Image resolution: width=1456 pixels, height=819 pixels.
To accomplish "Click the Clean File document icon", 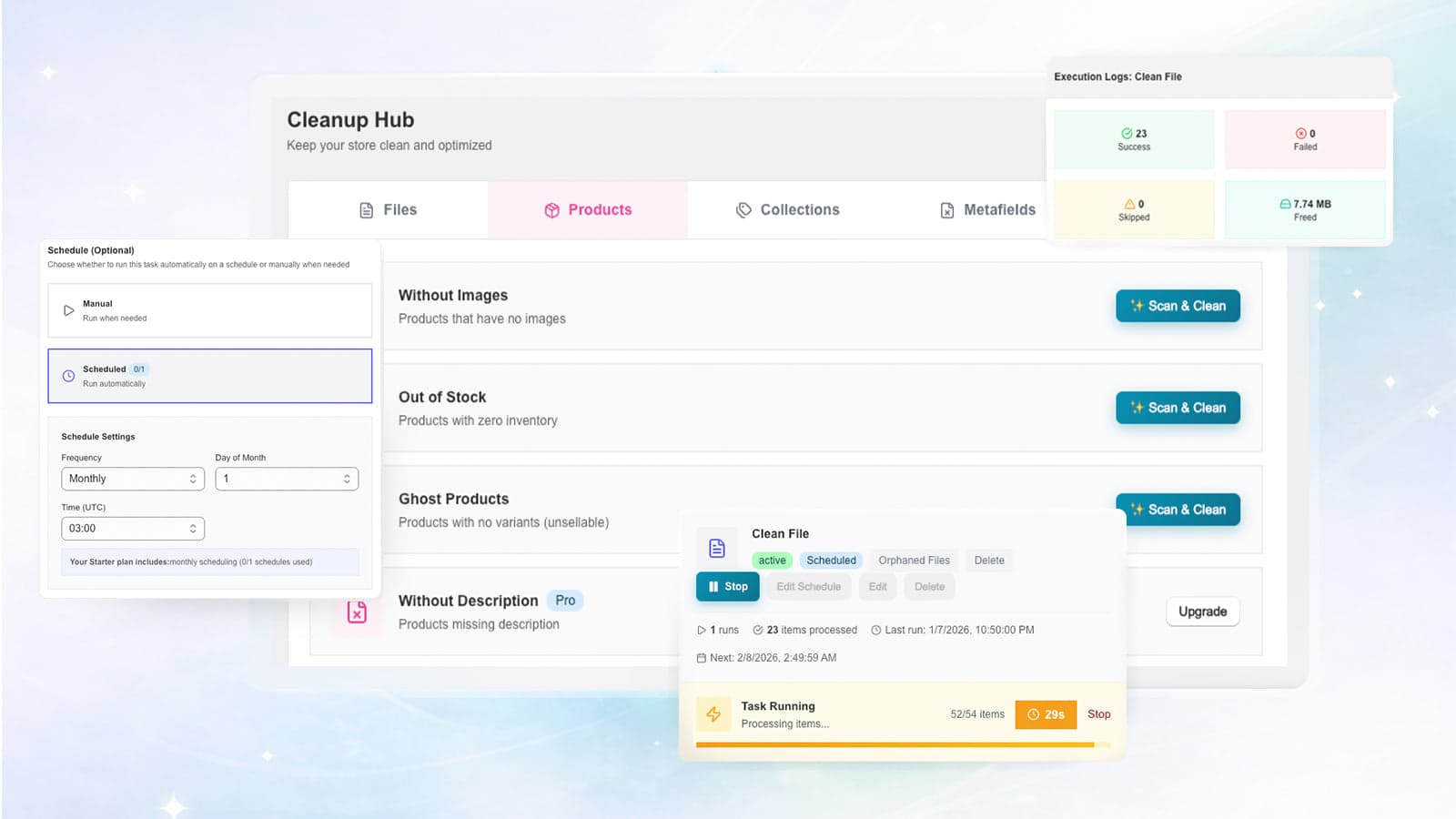I will coord(717,548).
